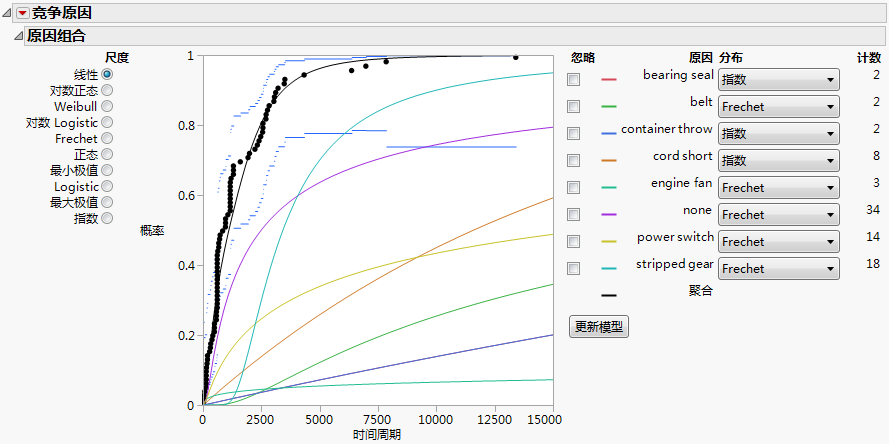
Task: Enable ignore for stripped gear
Action: tap(574, 268)
